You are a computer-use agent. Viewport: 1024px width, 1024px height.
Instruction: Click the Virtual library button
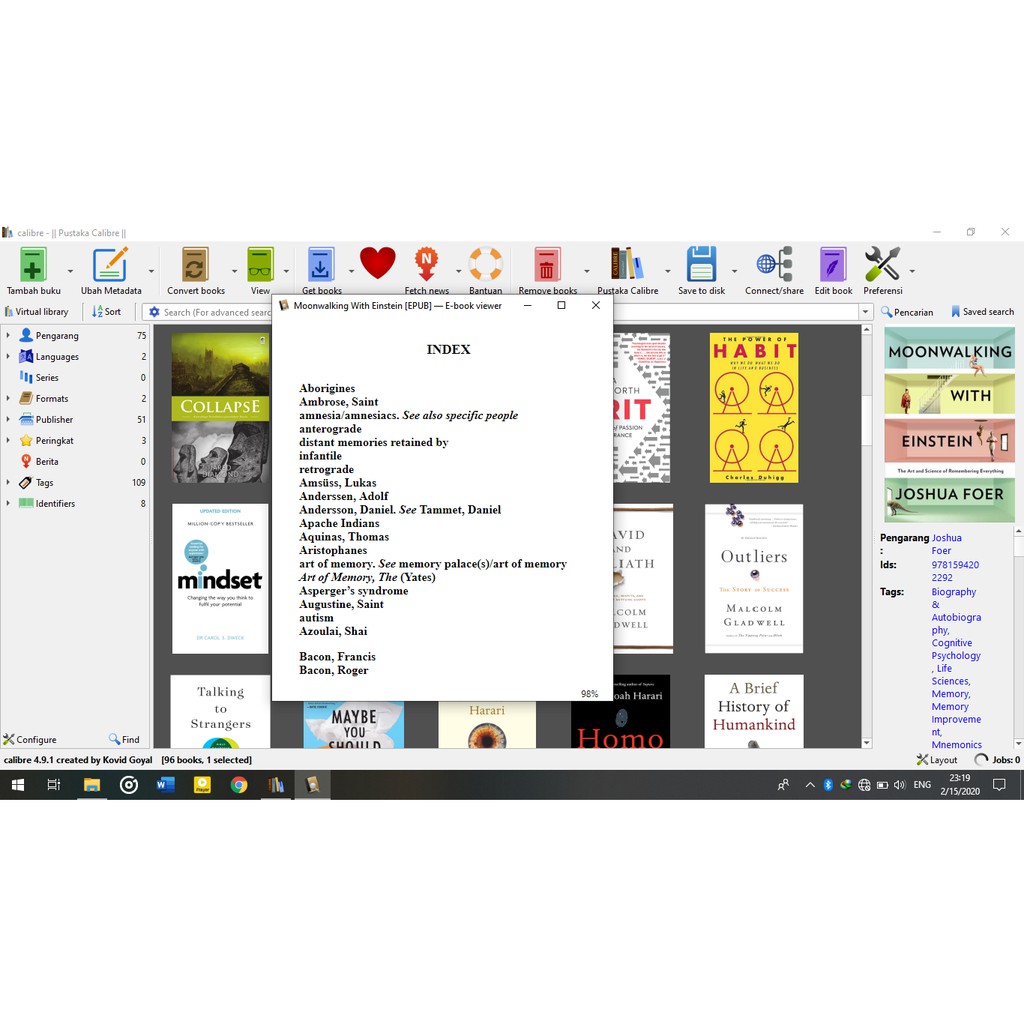click(37, 312)
